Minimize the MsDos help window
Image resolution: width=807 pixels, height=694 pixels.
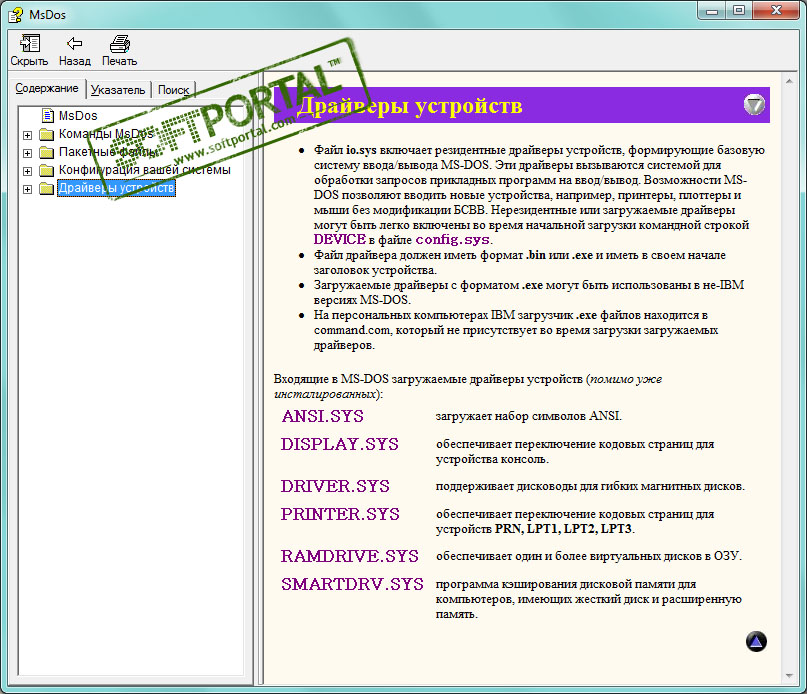tap(712, 11)
